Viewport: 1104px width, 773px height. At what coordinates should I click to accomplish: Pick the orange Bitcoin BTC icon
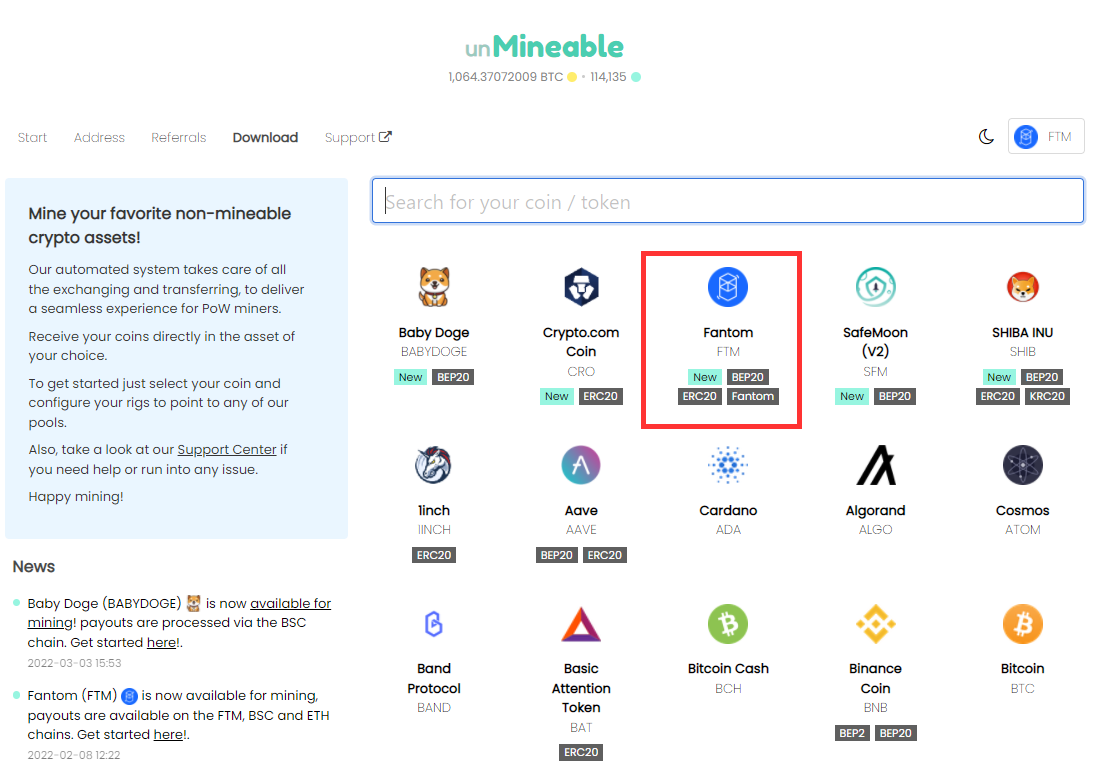click(x=1022, y=624)
